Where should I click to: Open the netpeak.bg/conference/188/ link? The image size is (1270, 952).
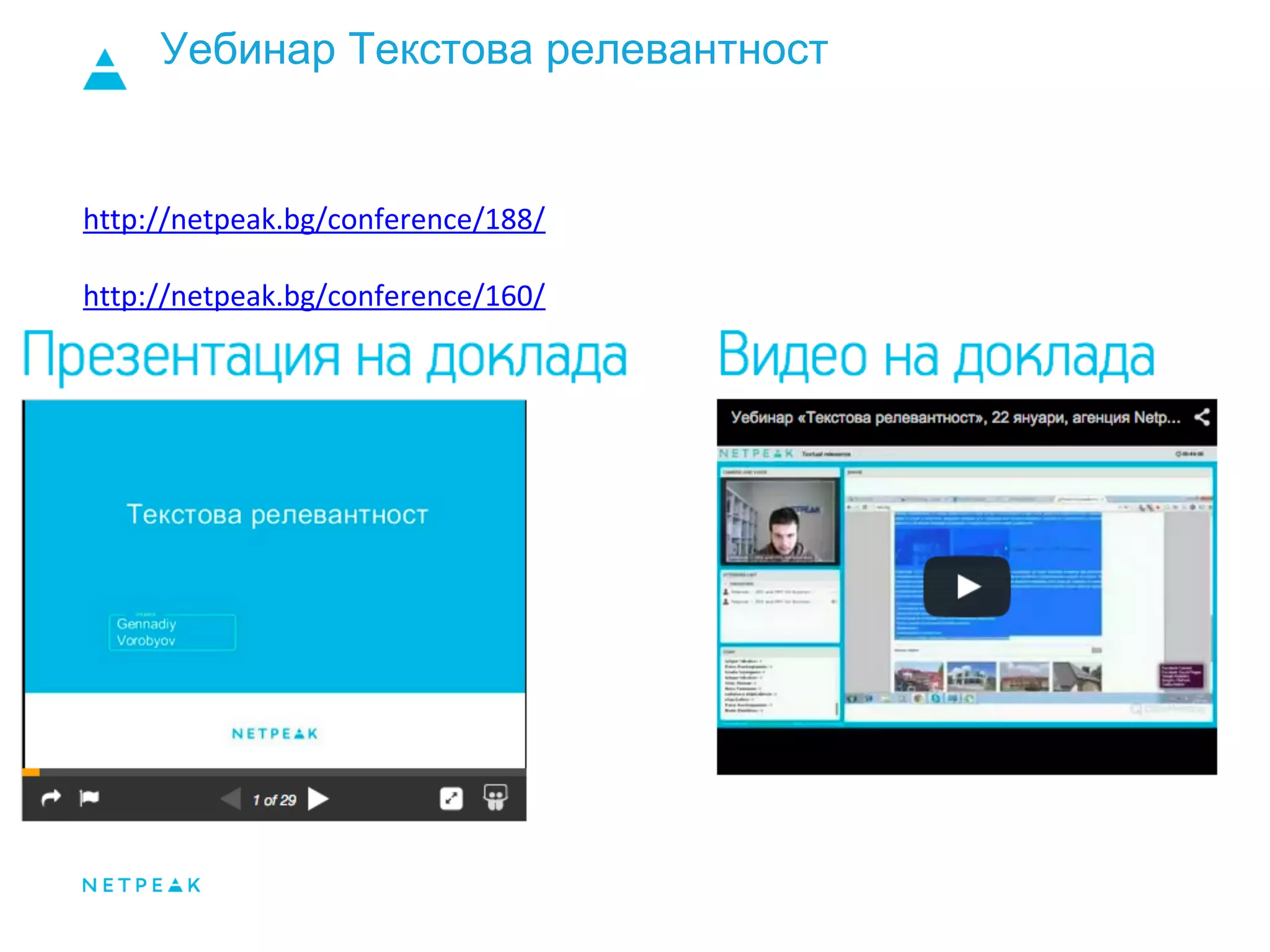314,220
